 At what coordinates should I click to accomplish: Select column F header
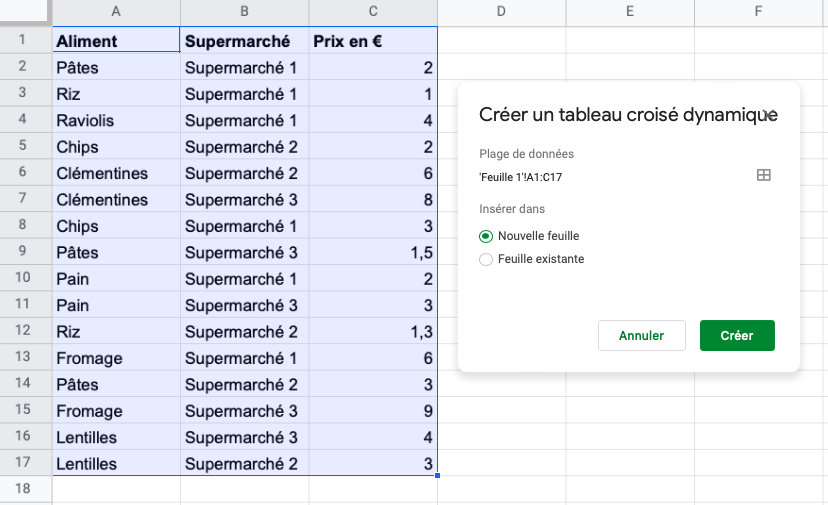[758, 12]
